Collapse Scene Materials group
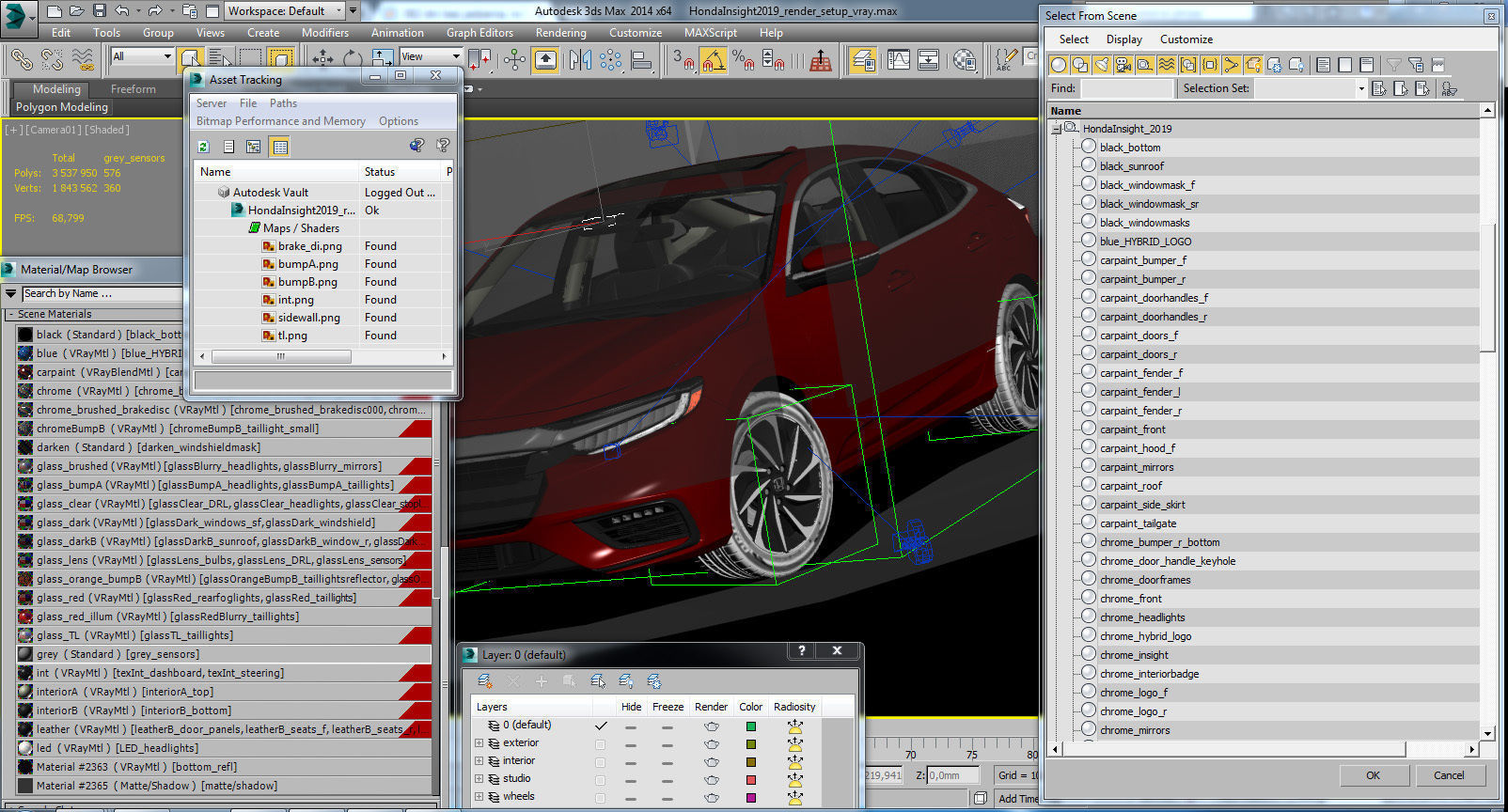1508x812 pixels. (x=10, y=314)
